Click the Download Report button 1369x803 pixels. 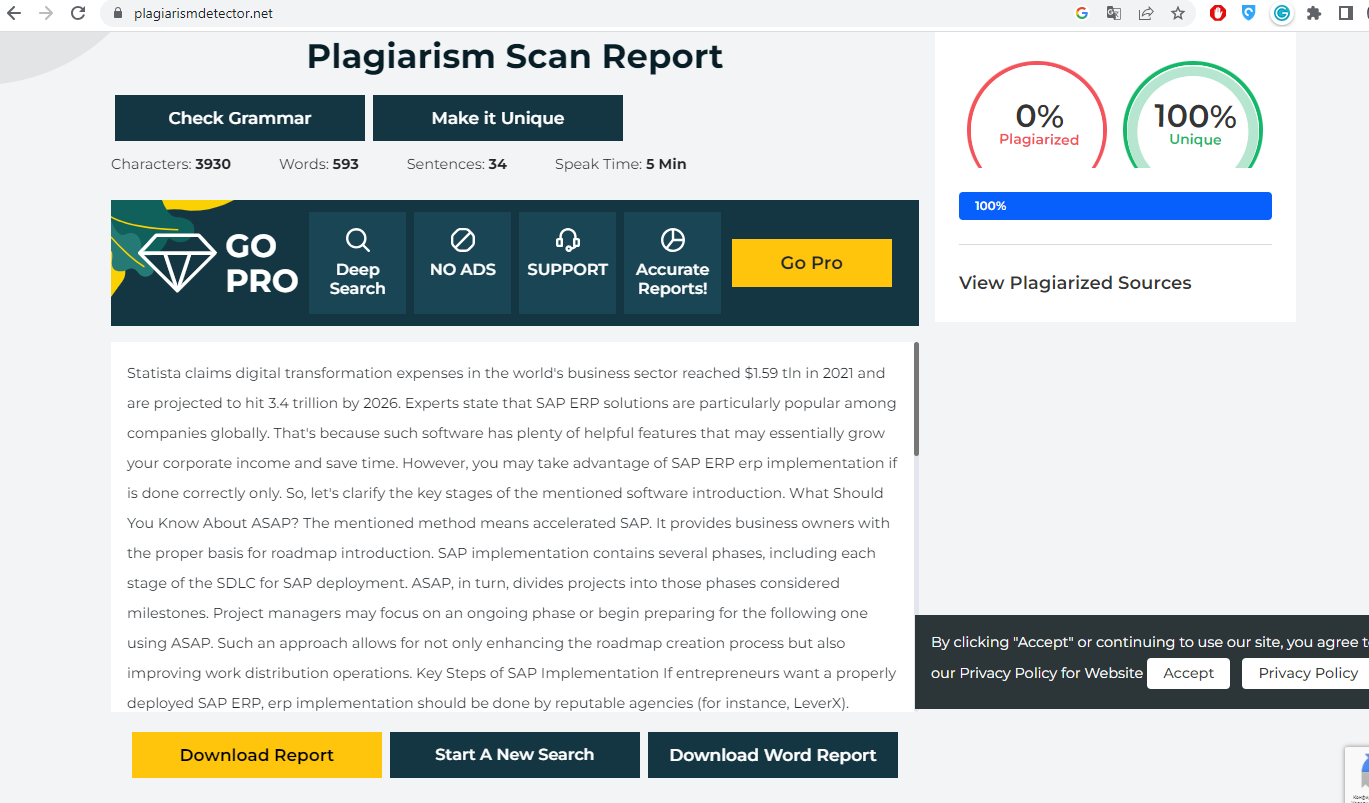pos(257,755)
